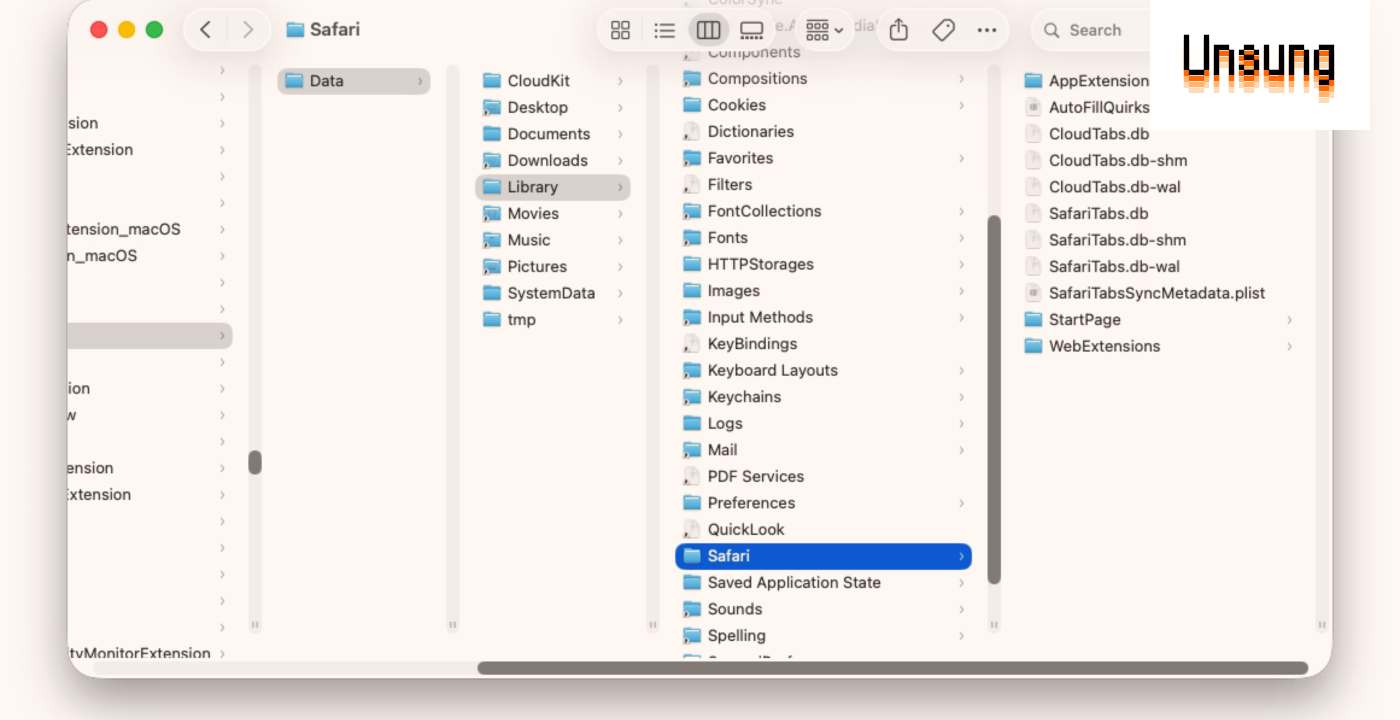Go forward with the right chevron
Viewport: 1400px width, 720px height.
(x=248, y=30)
